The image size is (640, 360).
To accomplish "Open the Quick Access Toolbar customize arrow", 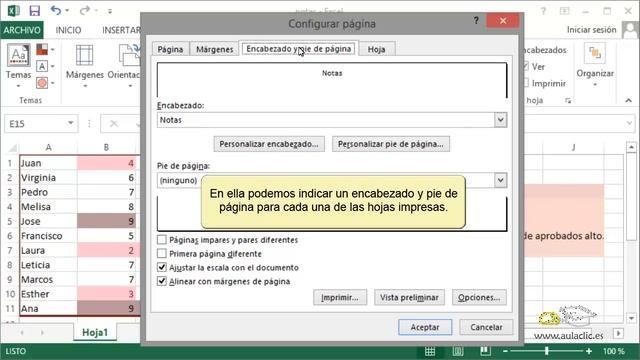I will click(x=110, y=11).
